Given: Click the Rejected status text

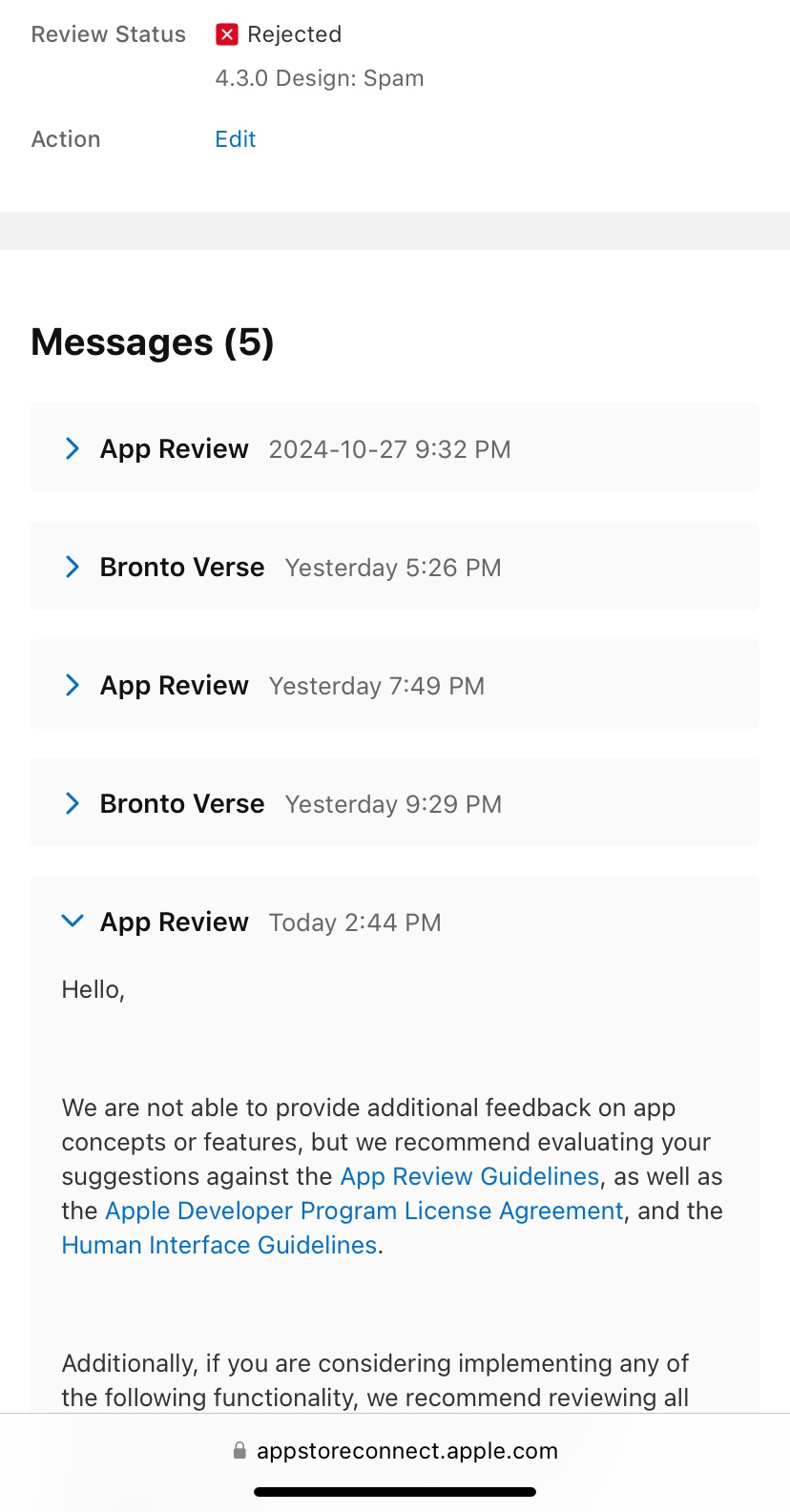Looking at the screenshot, I should click(294, 34).
